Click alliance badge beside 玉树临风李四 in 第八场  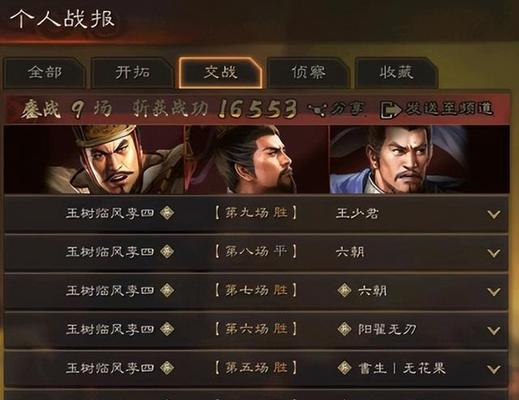point(167,252)
